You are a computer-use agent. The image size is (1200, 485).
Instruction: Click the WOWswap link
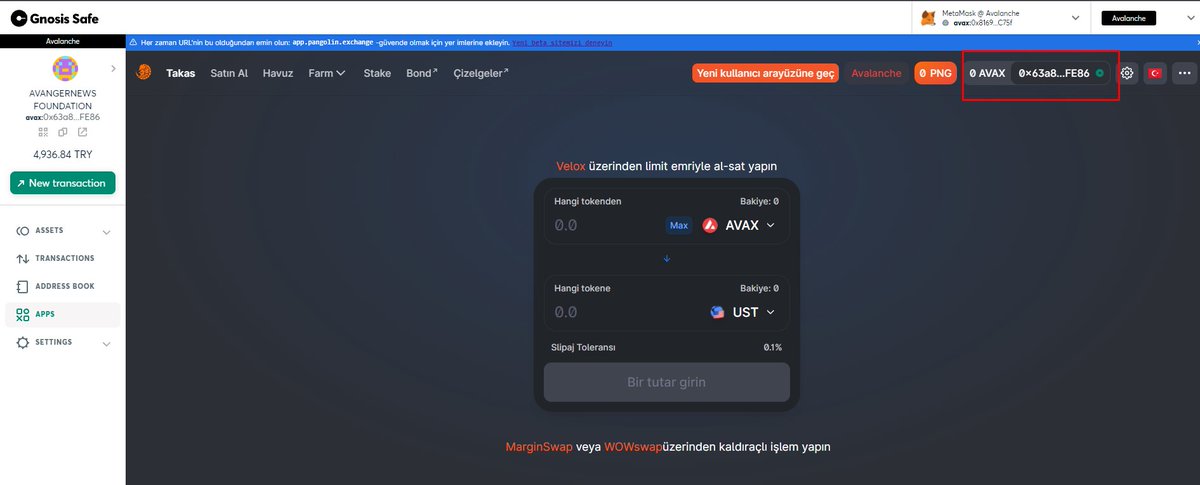coord(633,447)
